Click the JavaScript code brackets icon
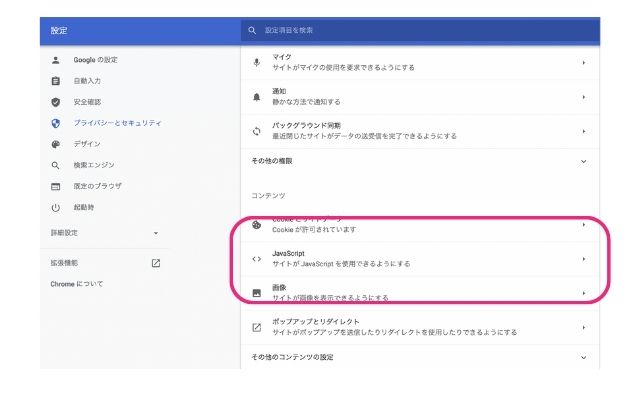Screen dimensions: 640x396 256,259
